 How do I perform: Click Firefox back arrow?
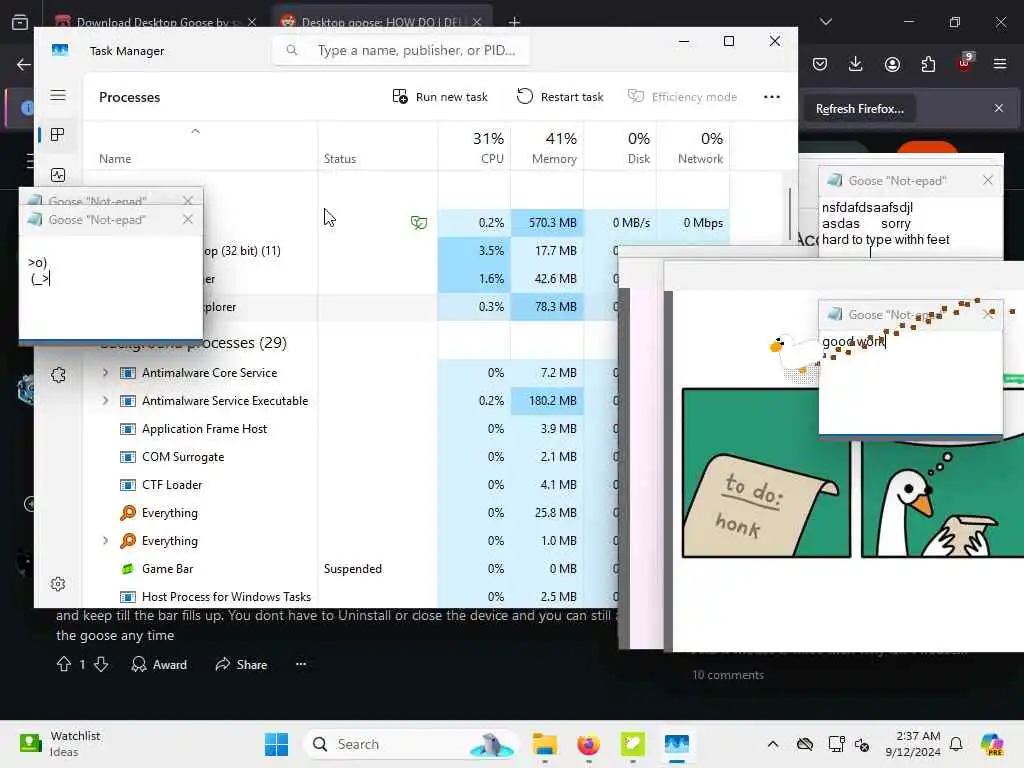24,64
